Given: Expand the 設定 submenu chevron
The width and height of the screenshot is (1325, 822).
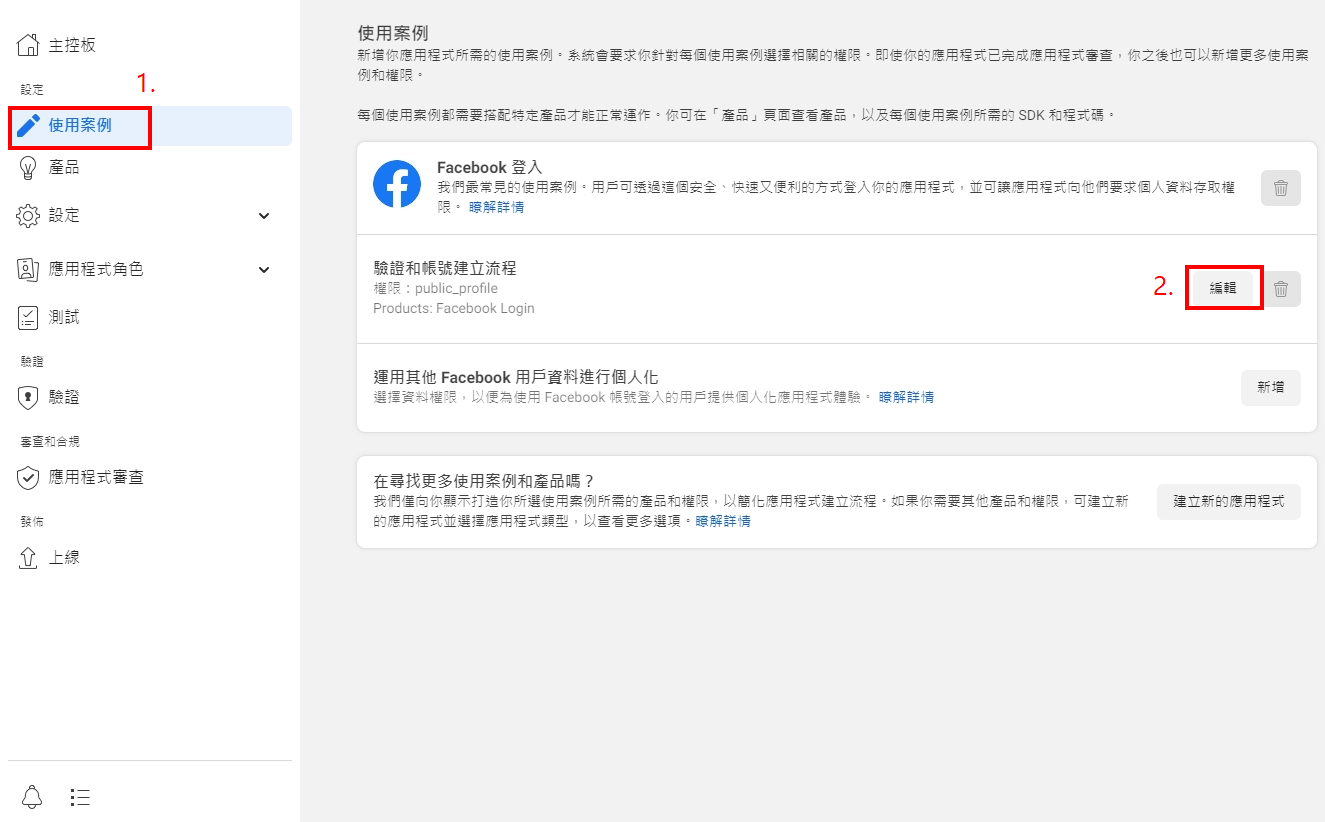Looking at the screenshot, I should click(264, 215).
